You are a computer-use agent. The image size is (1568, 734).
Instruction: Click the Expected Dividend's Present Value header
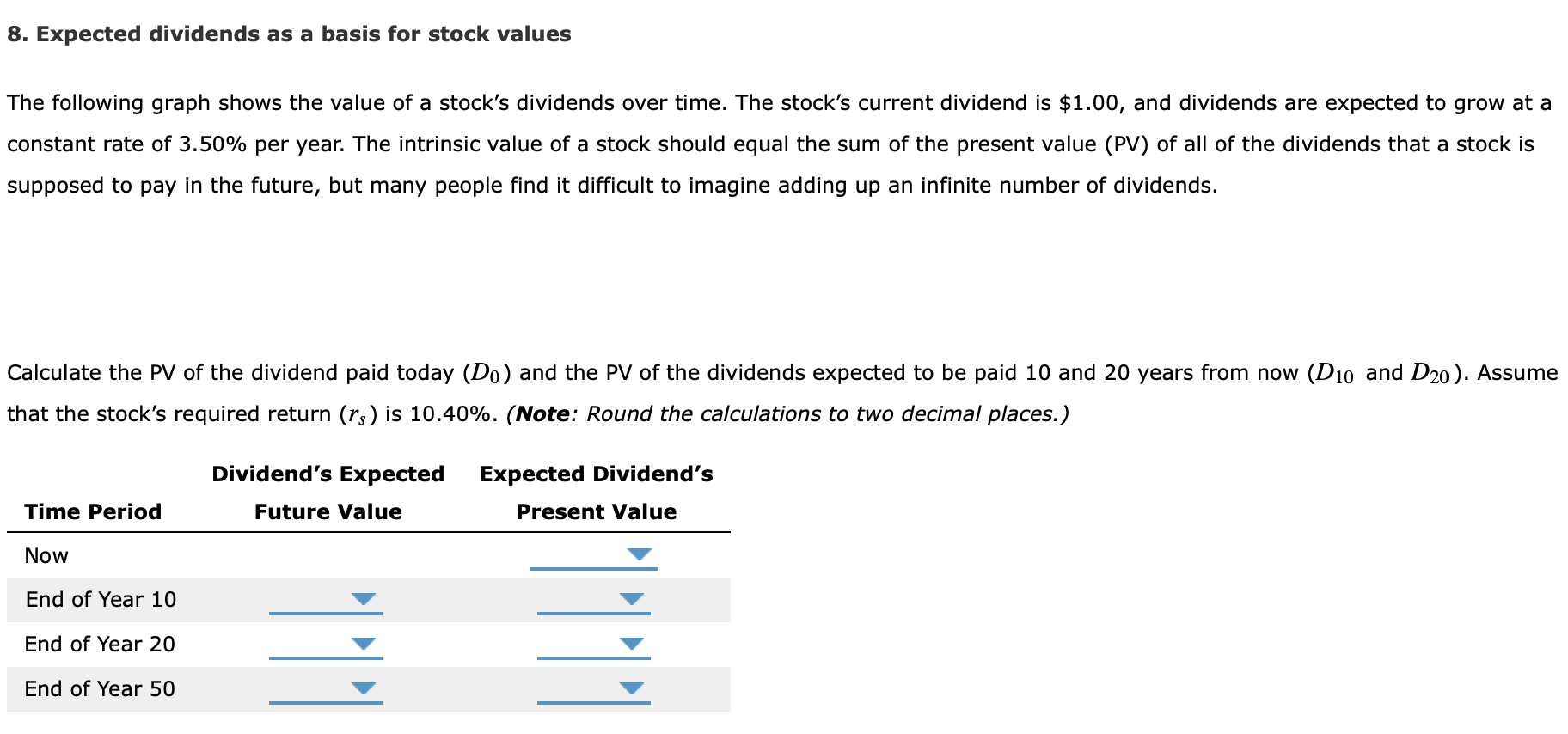click(596, 492)
